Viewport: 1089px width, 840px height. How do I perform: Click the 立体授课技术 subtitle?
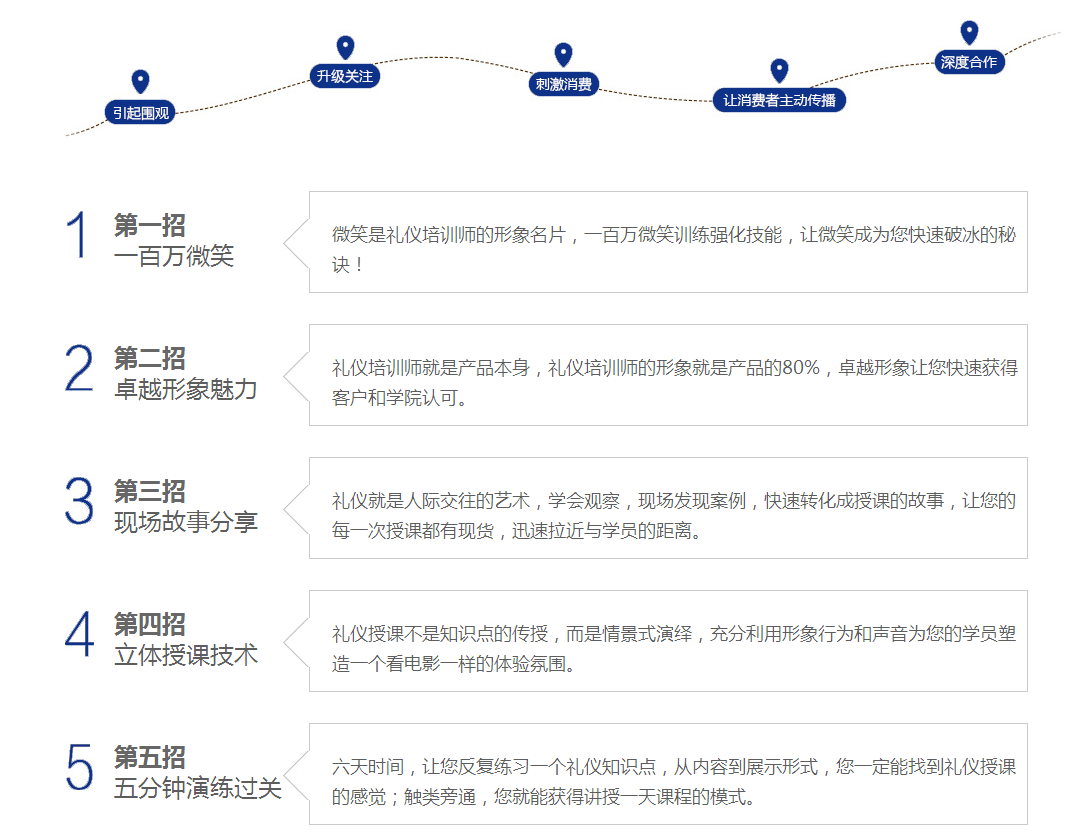[x=185, y=655]
